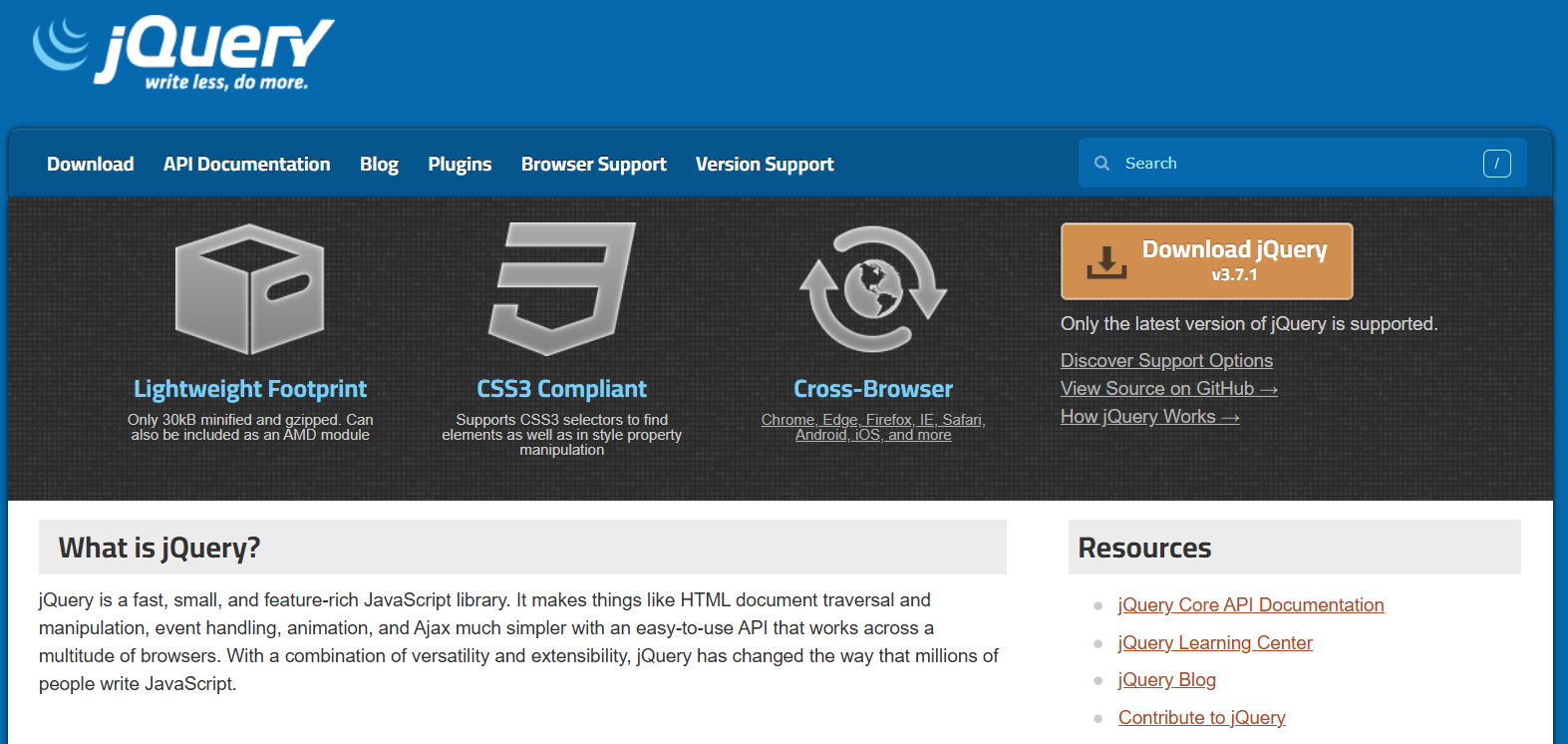Open the Contribute to jQuery link
The height and width of the screenshot is (744, 1568).
(x=1202, y=718)
